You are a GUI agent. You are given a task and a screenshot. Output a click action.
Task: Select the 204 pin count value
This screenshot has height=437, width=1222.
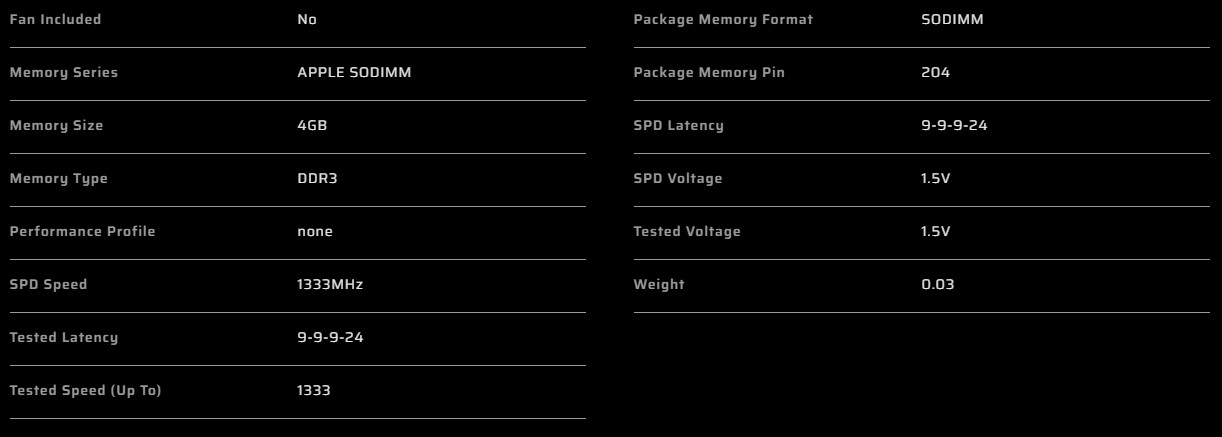(x=935, y=73)
